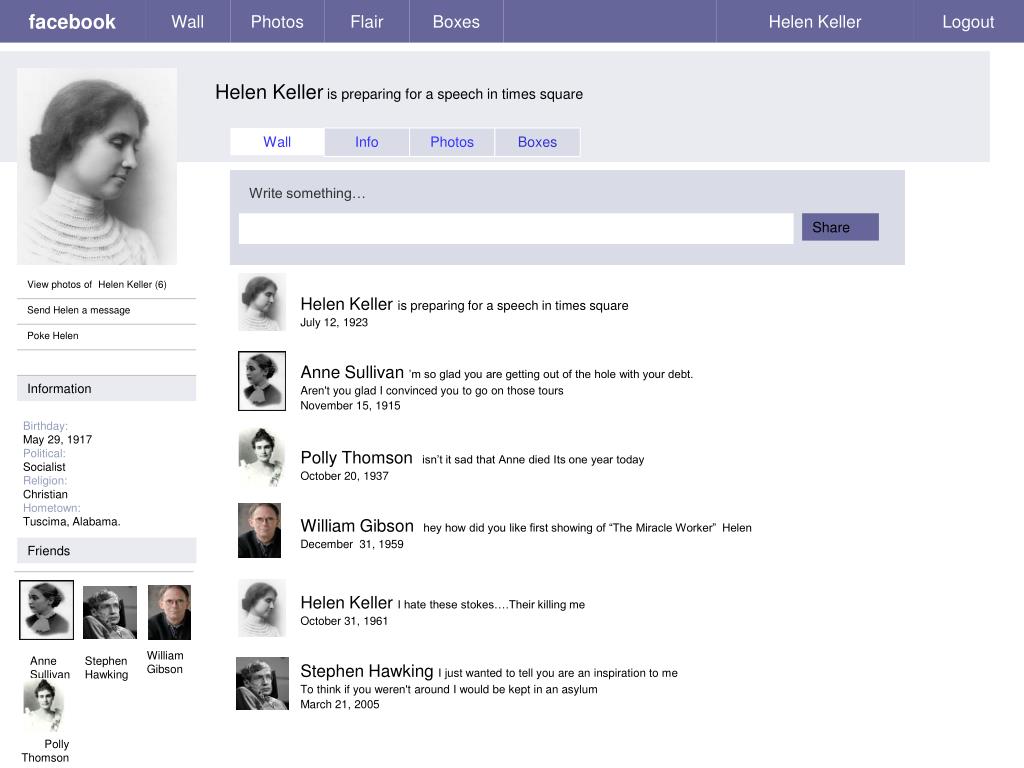
Task: Click Stephen Hawking's avatar on wall post
Action: [x=262, y=683]
